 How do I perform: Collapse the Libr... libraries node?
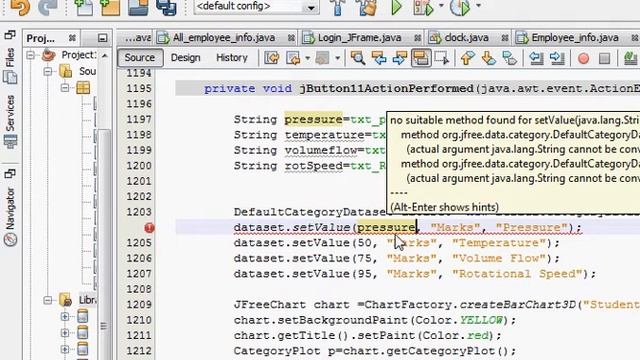(x=48, y=300)
